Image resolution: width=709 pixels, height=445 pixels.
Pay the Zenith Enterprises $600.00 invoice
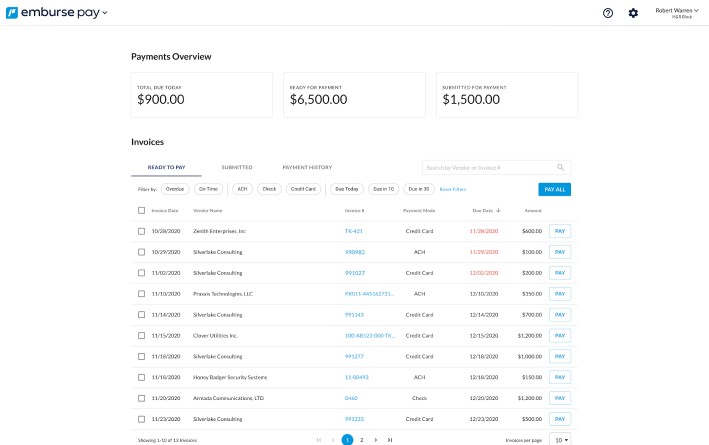(560, 231)
